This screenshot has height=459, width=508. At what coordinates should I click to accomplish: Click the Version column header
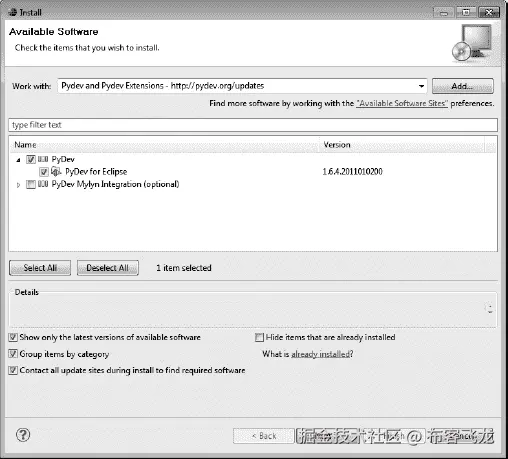pos(402,145)
